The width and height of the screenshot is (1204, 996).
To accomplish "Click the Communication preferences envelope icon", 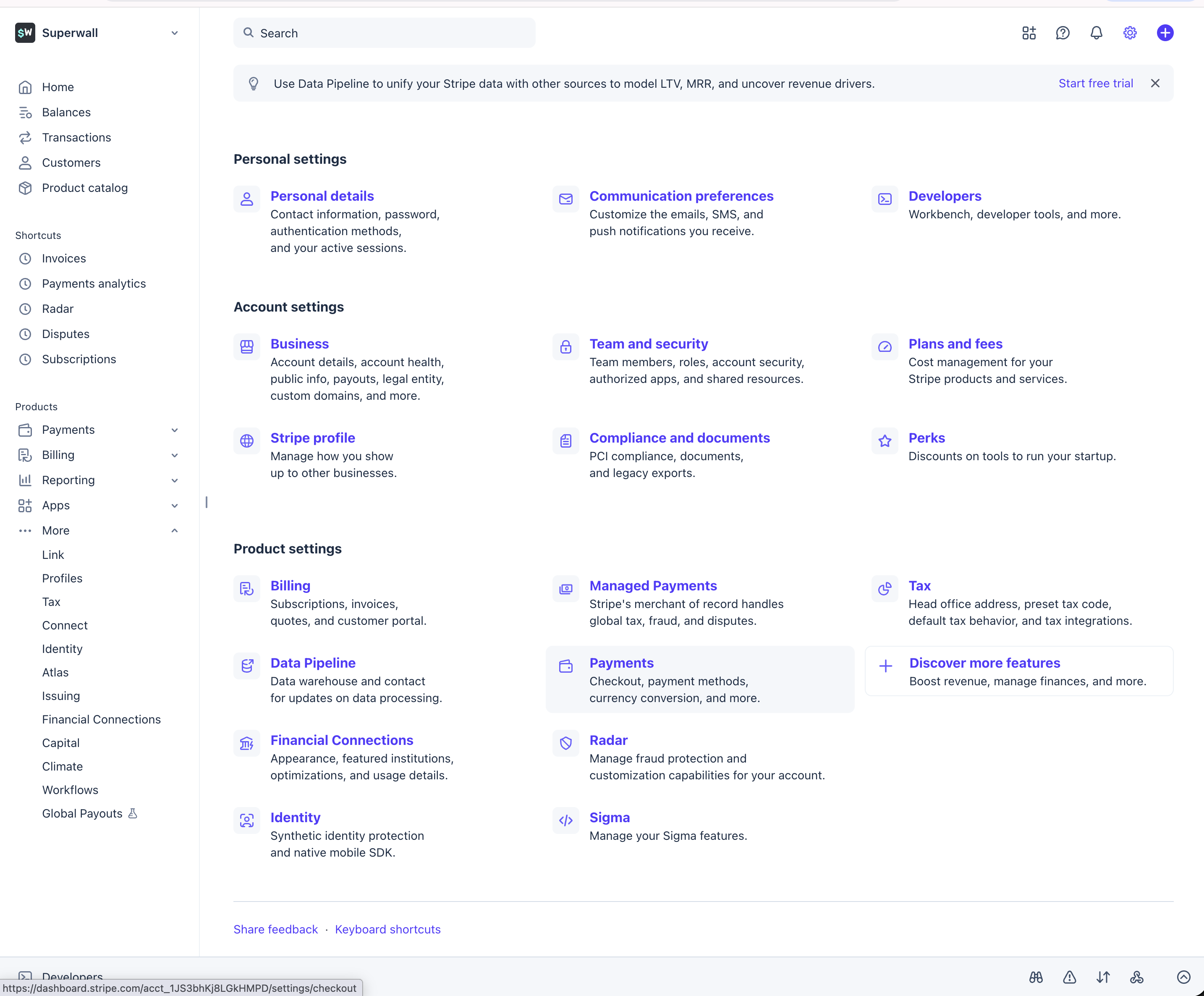I will click(566, 199).
